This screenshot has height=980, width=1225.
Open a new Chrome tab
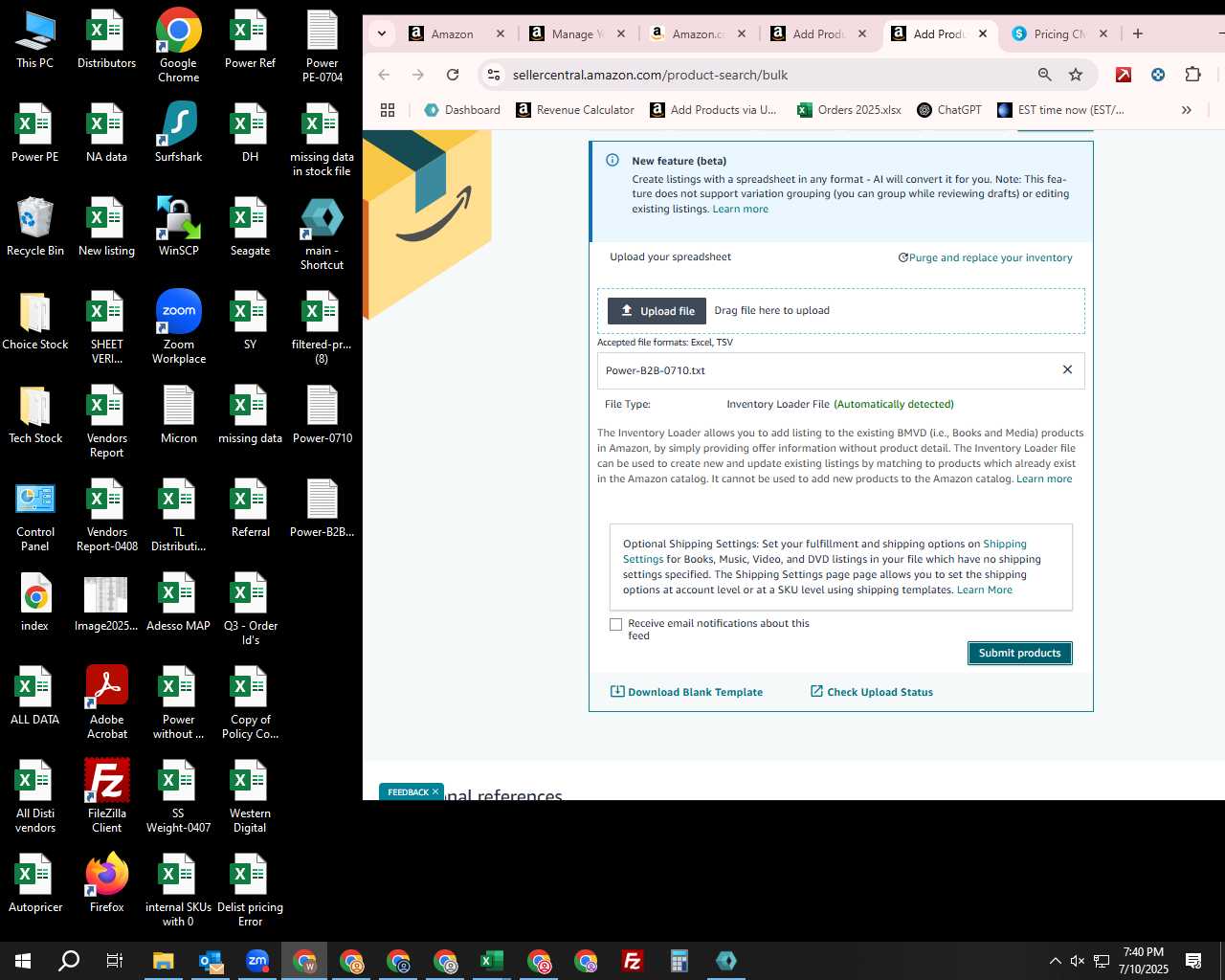click(x=1138, y=33)
